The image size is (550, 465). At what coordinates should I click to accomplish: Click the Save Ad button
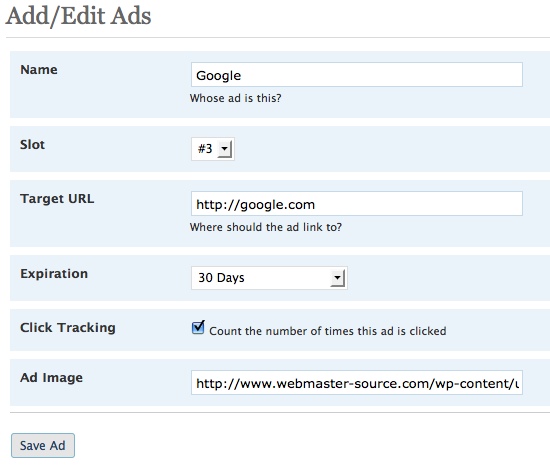click(43, 446)
